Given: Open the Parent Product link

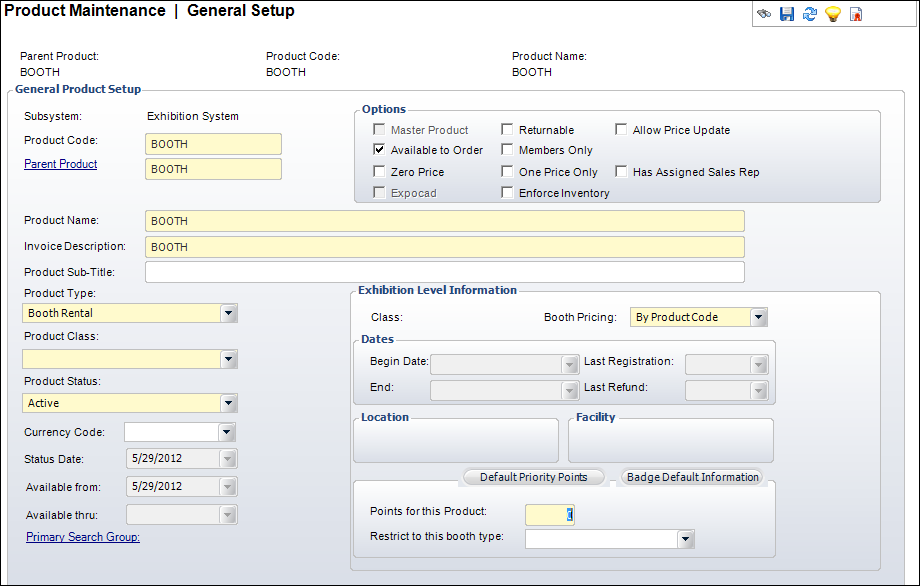Looking at the screenshot, I should (60, 164).
